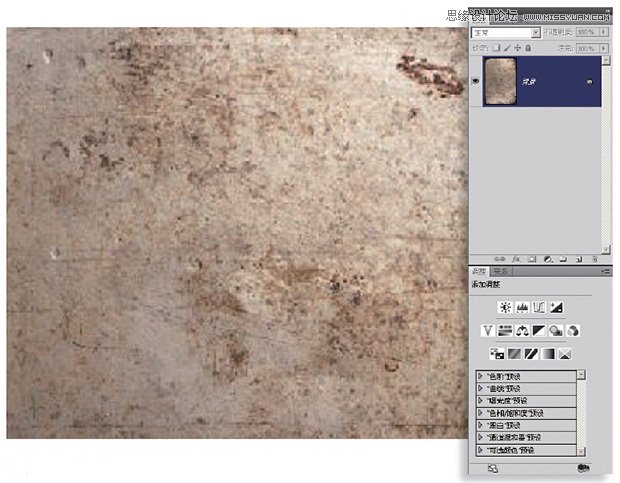Click the presets list scroll down arrow

pyautogui.click(x=581, y=451)
